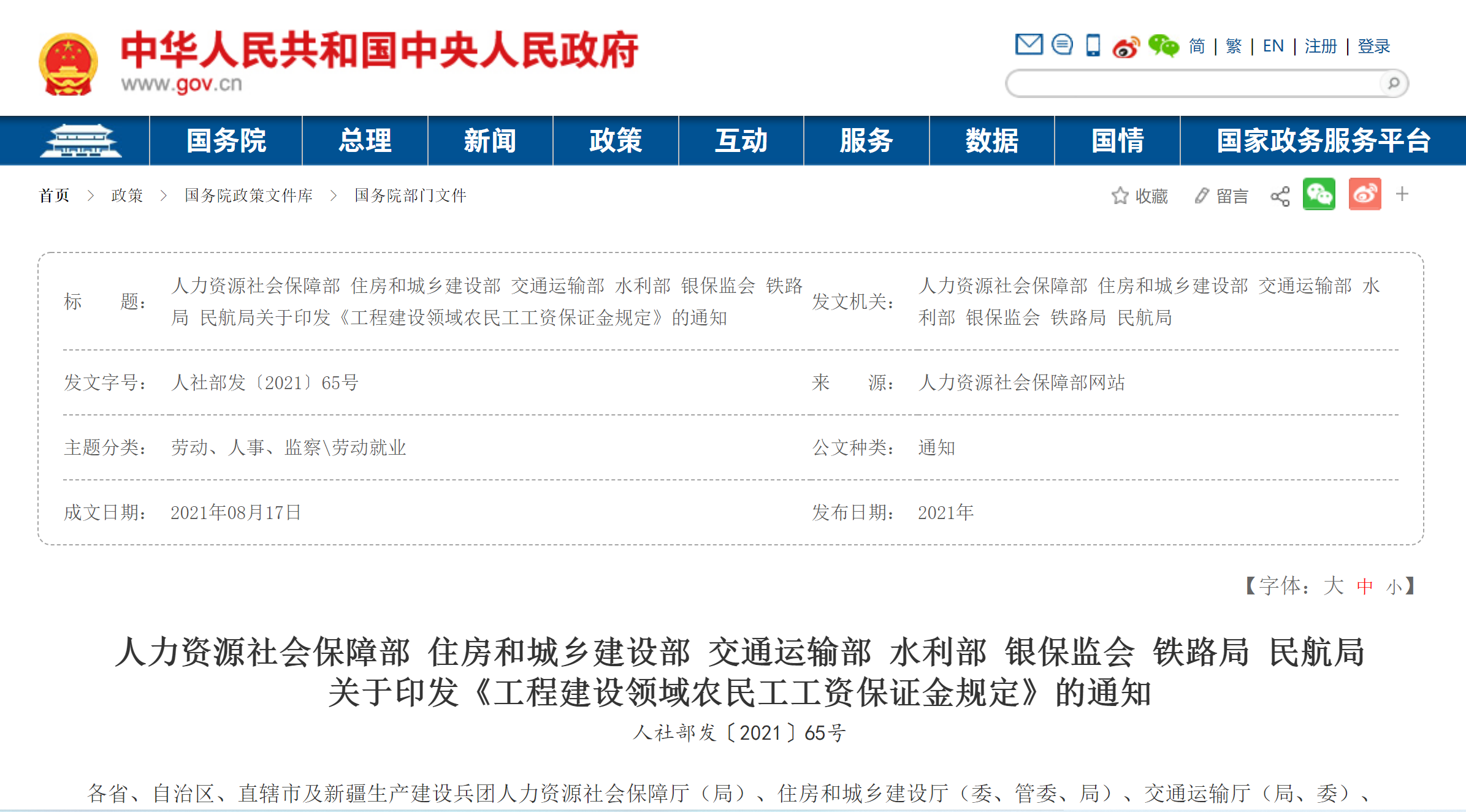Click the share icon beside 留言
The width and height of the screenshot is (1466, 812).
pyautogui.click(x=1280, y=196)
